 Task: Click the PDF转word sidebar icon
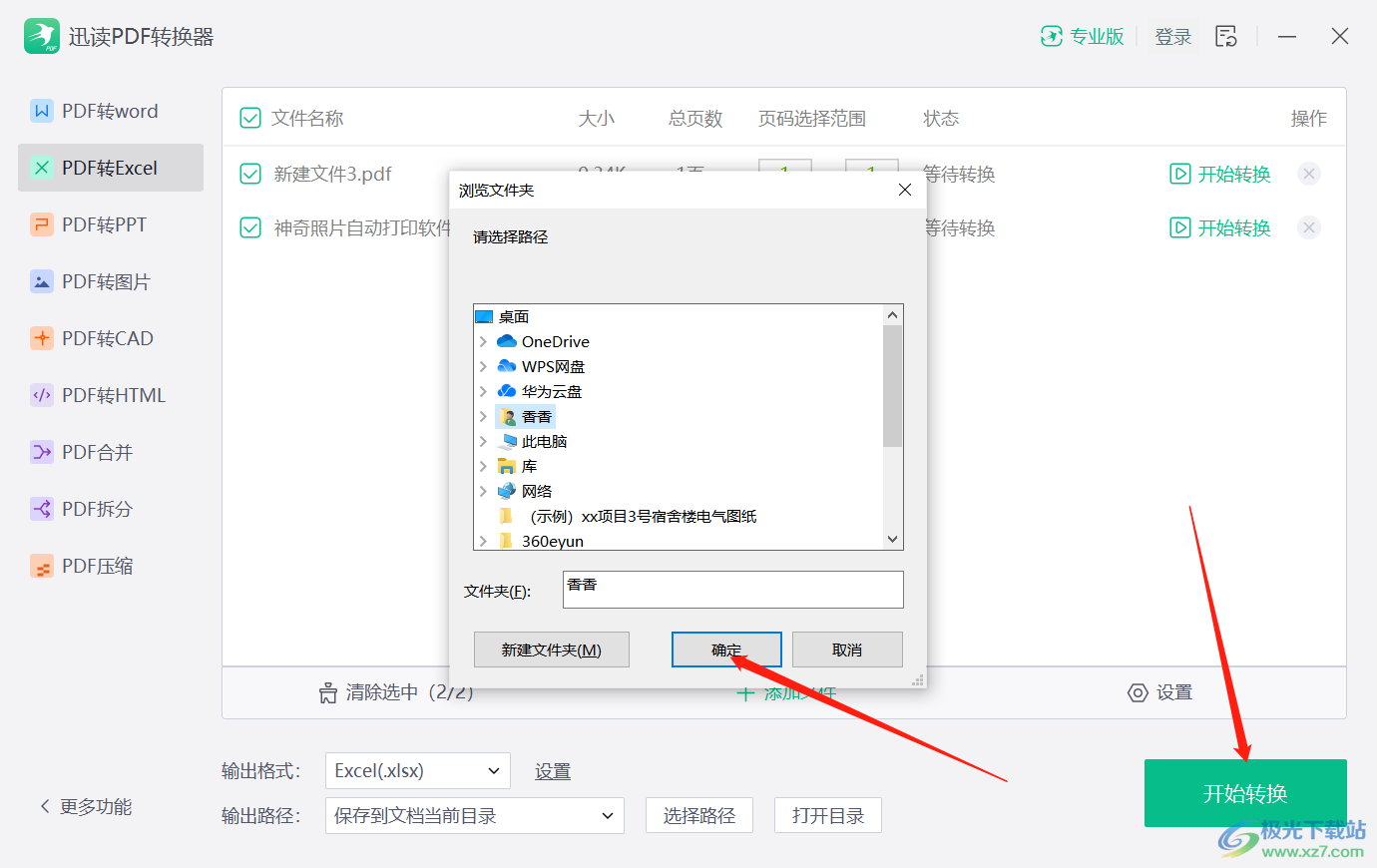(41, 111)
